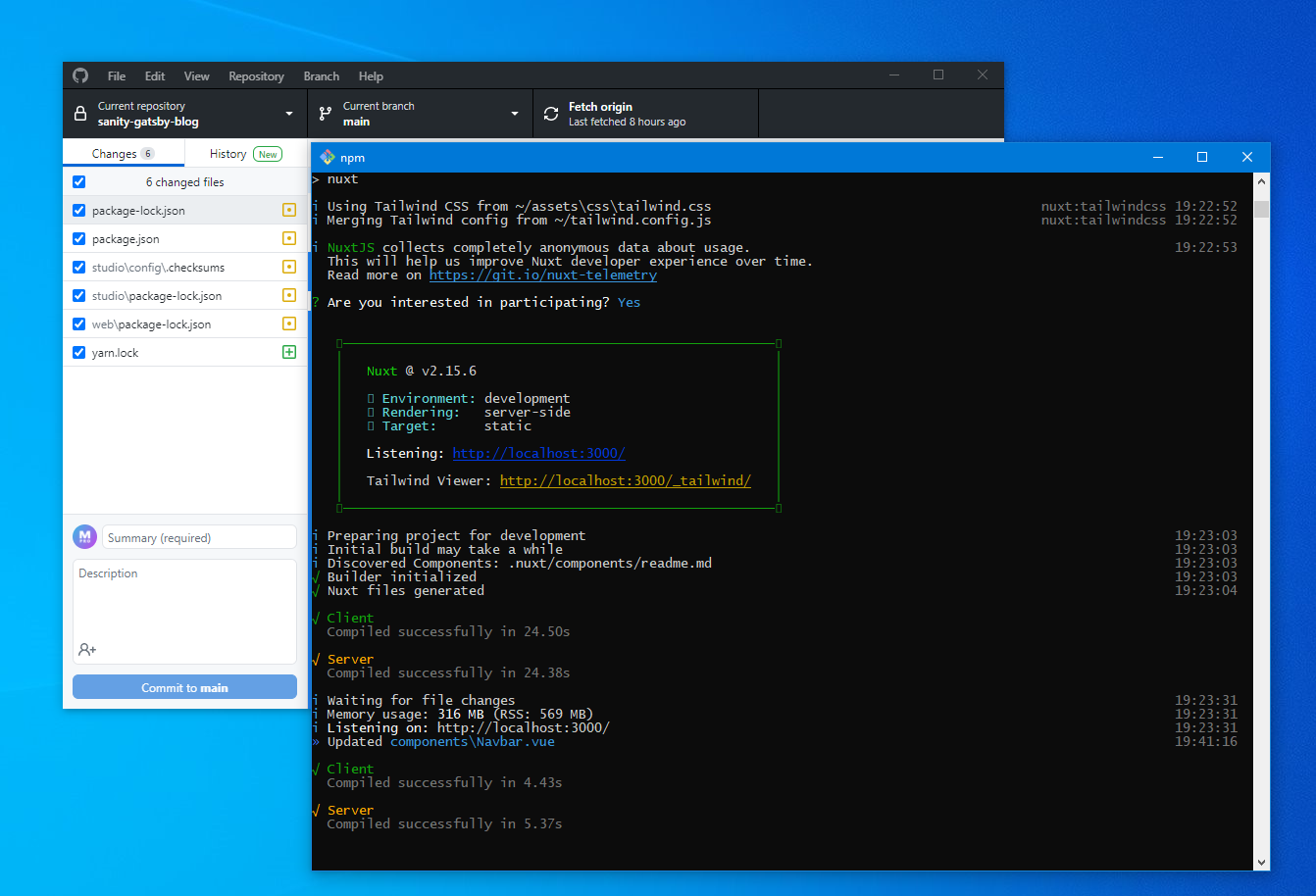Click the Commit to main button
1316x896 pixels.
(x=184, y=687)
